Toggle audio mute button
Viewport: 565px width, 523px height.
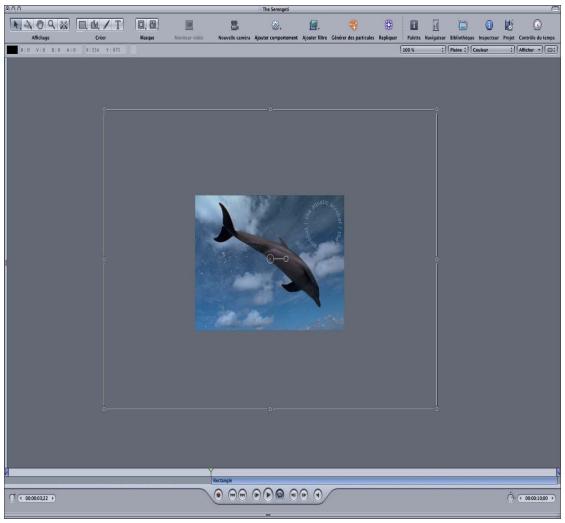tap(317, 495)
